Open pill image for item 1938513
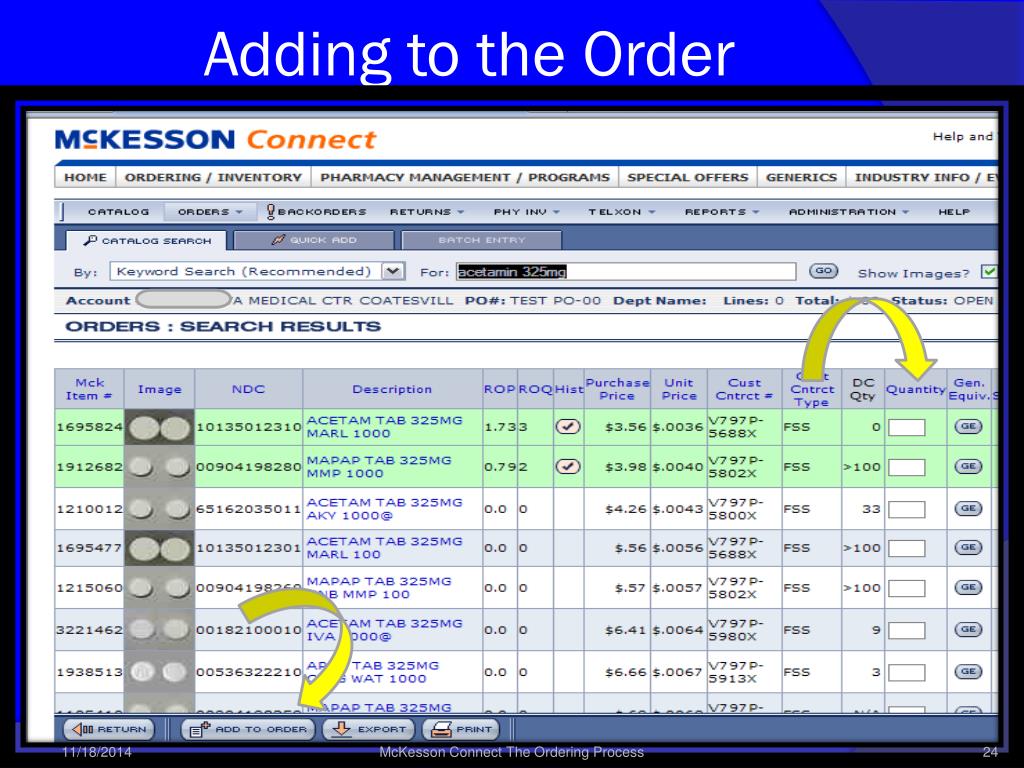The height and width of the screenshot is (768, 1024). pyautogui.click(x=159, y=671)
